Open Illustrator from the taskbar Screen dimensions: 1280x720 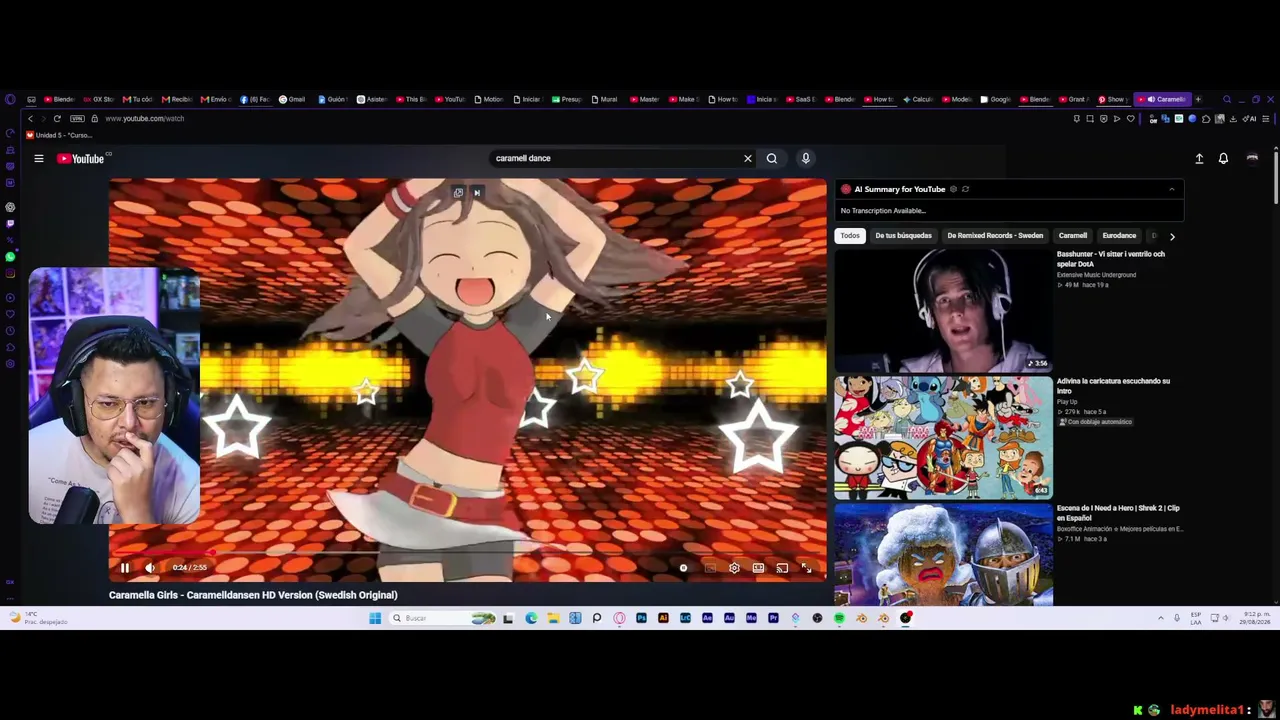coord(663,618)
